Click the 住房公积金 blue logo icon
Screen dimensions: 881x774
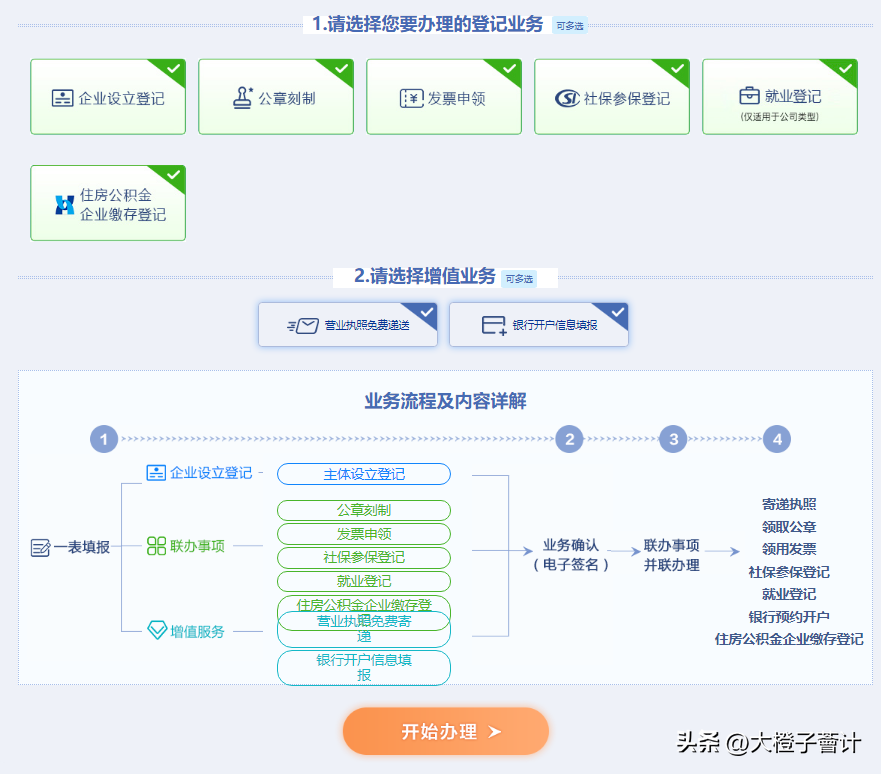pyautogui.click(x=65, y=205)
